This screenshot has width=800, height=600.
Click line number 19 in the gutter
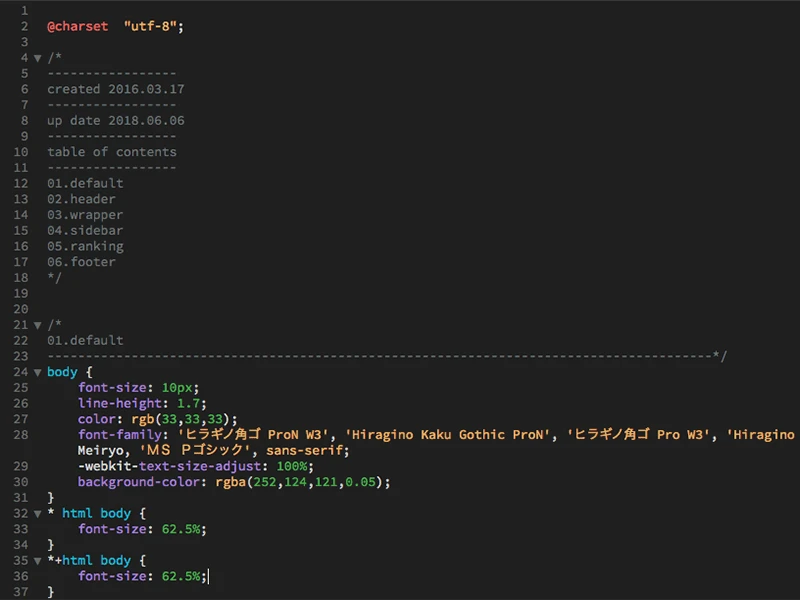(x=21, y=293)
